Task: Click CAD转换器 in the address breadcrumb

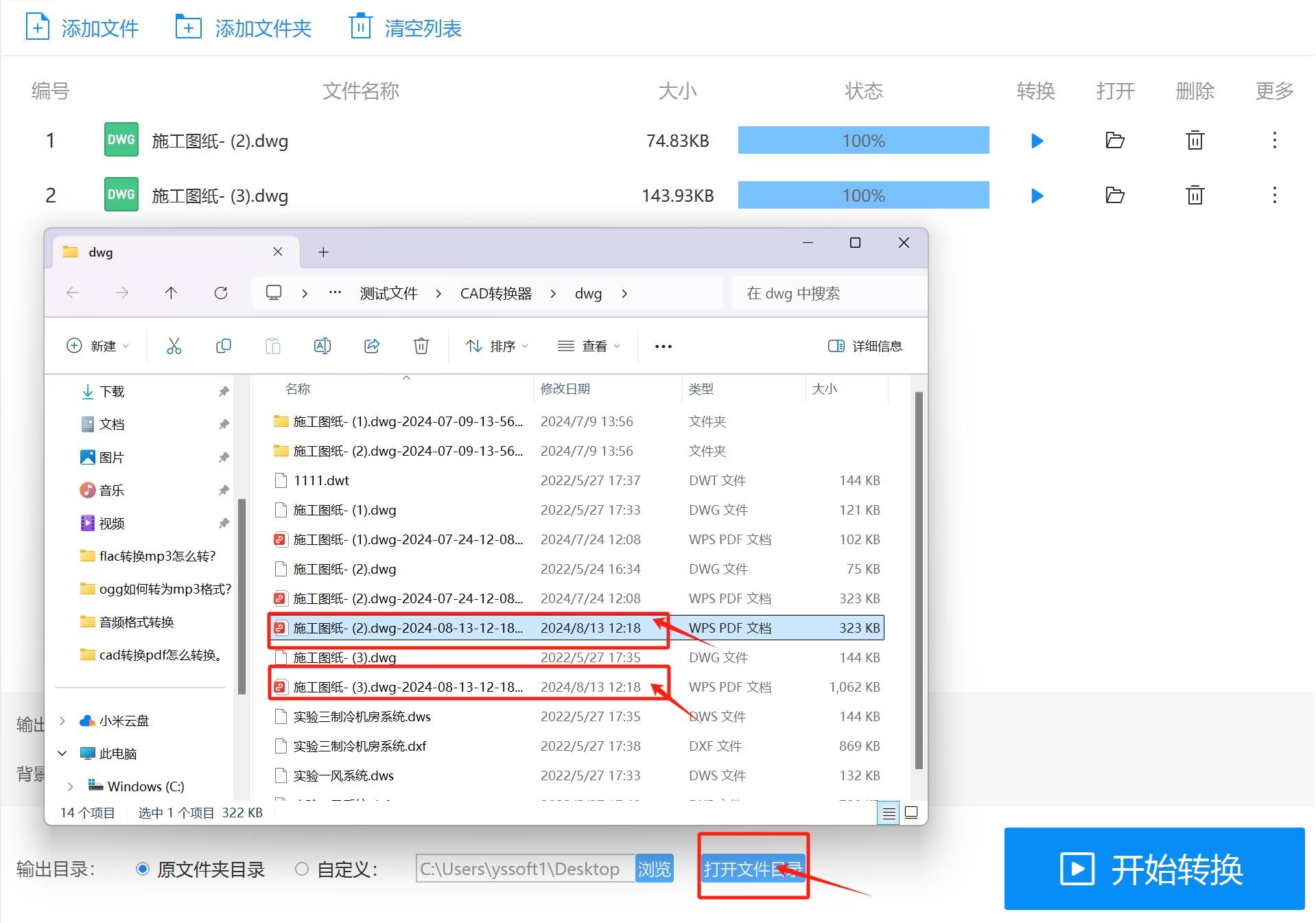Action: tap(496, 294)
